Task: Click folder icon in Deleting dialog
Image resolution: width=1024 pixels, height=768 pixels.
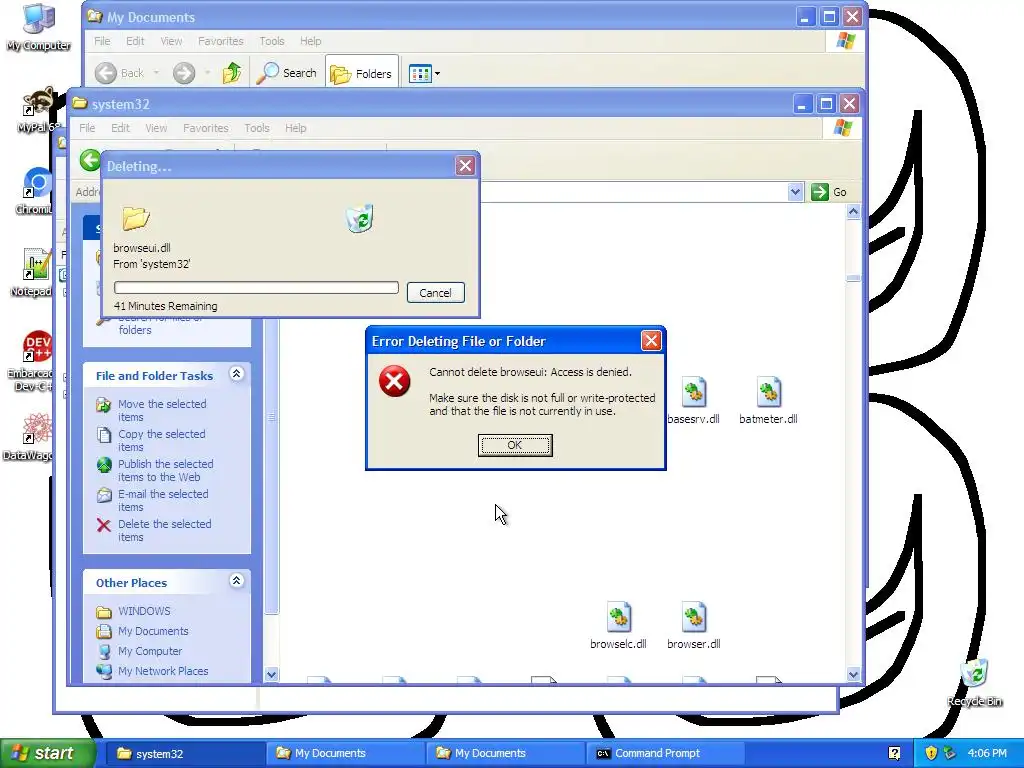Action: pos(136,218)
